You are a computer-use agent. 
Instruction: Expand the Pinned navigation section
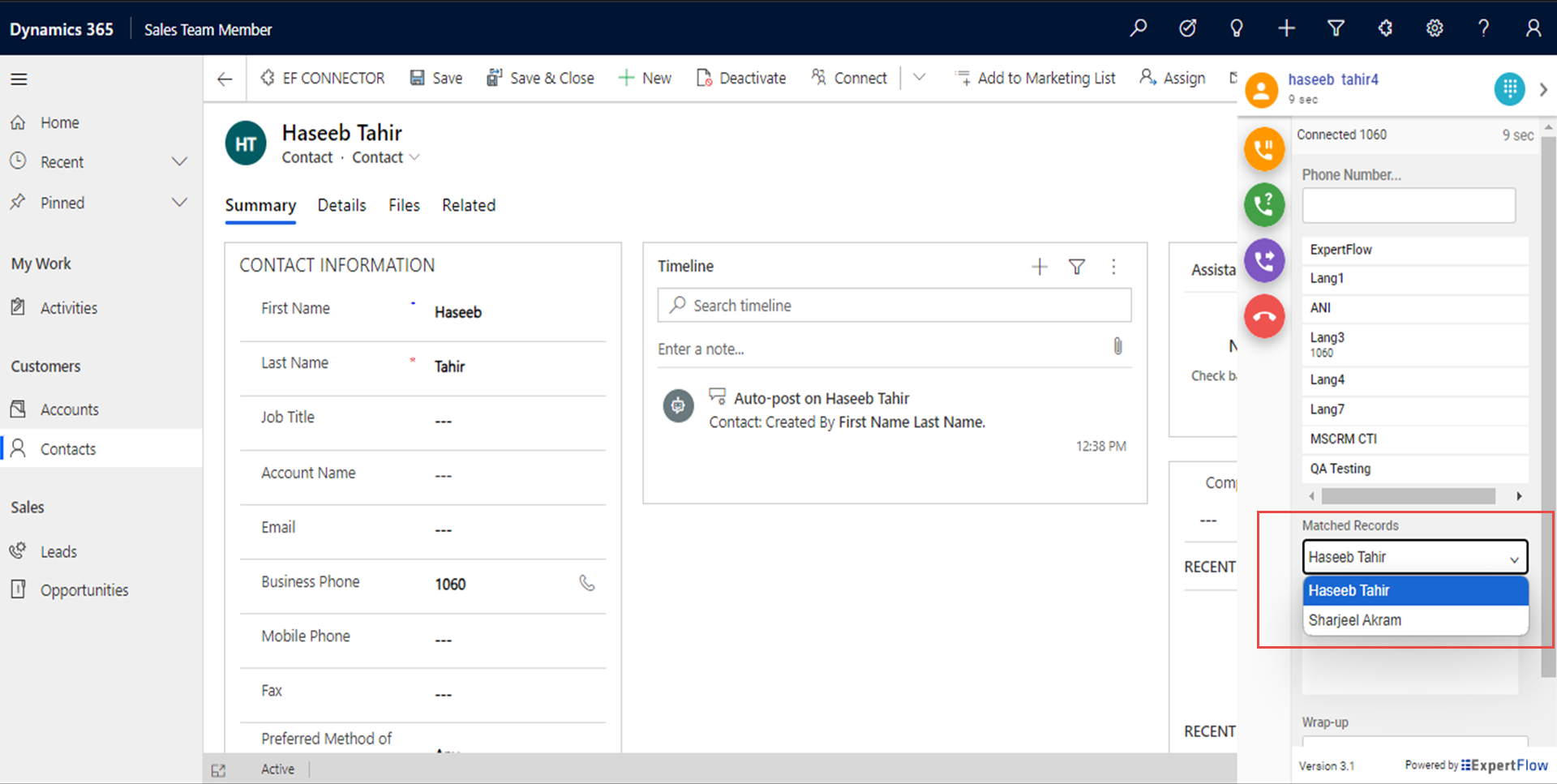point(179,203)
